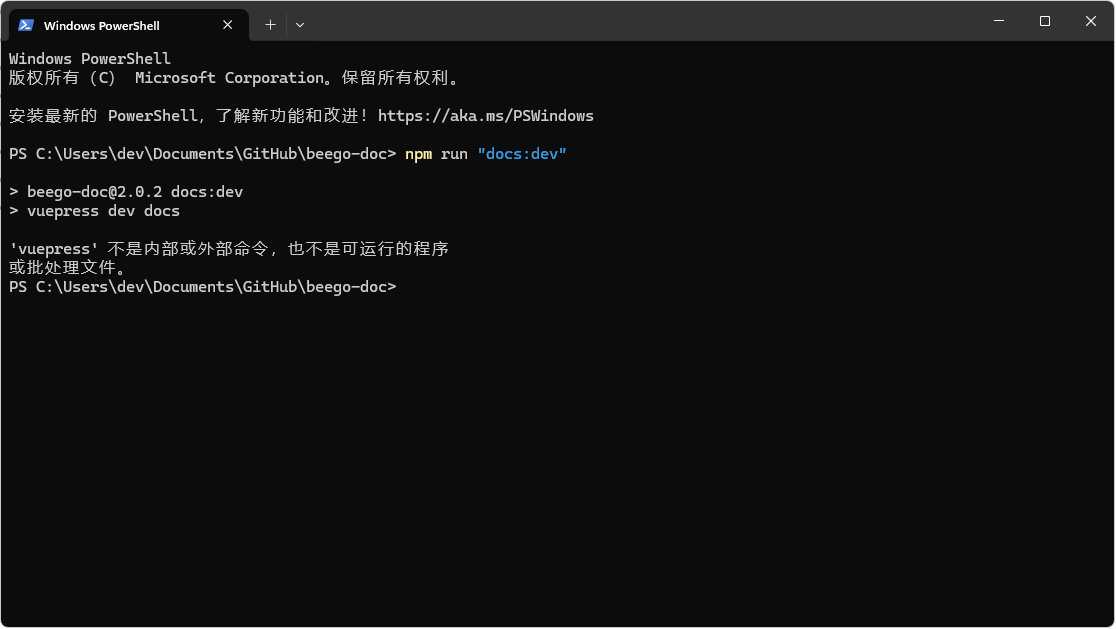1116x629 pixels.
Task: Open a new tab with plus button
Action: pyautogui.click(x=270, y=25)
